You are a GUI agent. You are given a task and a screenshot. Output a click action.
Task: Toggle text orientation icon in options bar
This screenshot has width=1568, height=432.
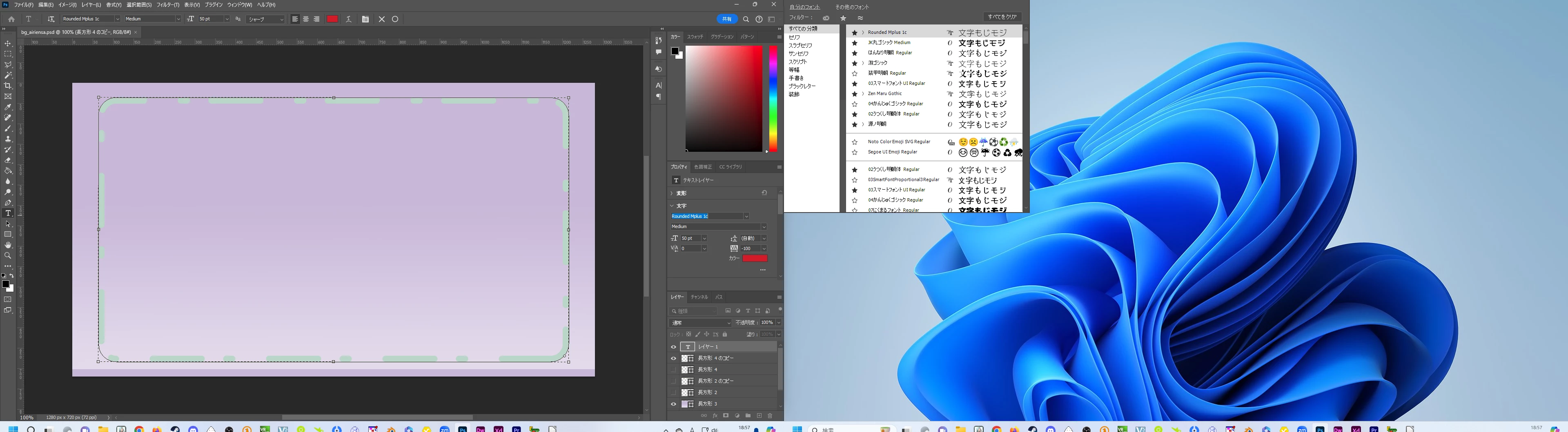pyautogui.click(x=51, y=19)
